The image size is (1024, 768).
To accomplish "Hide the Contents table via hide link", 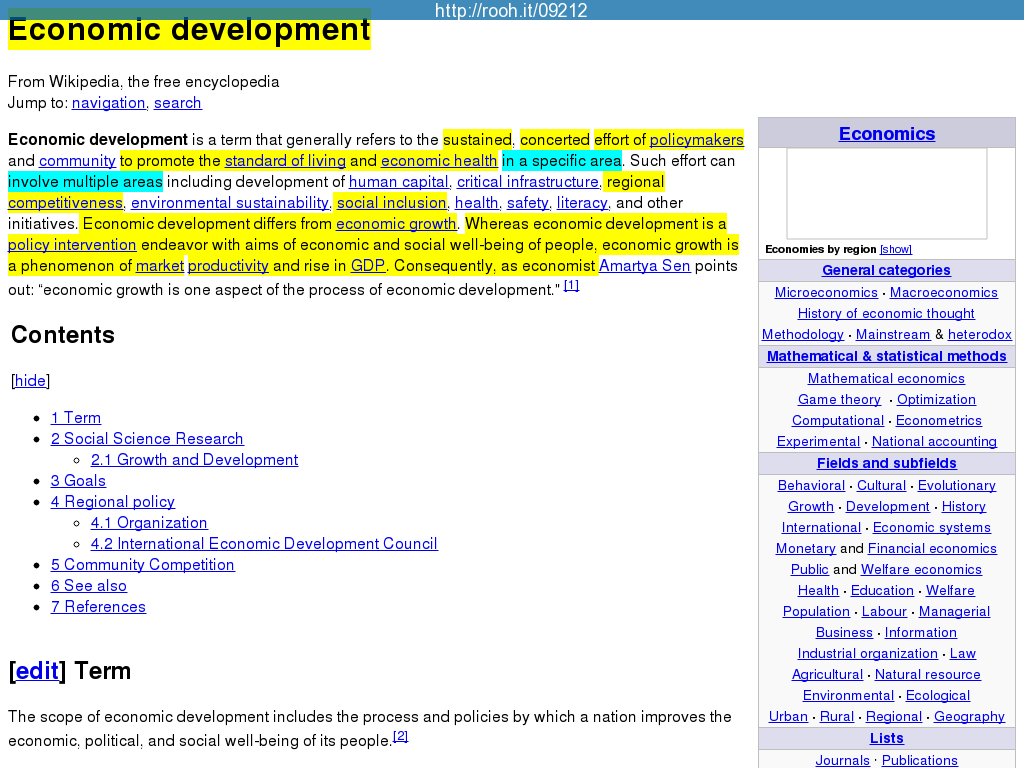I will pos(30,381).
